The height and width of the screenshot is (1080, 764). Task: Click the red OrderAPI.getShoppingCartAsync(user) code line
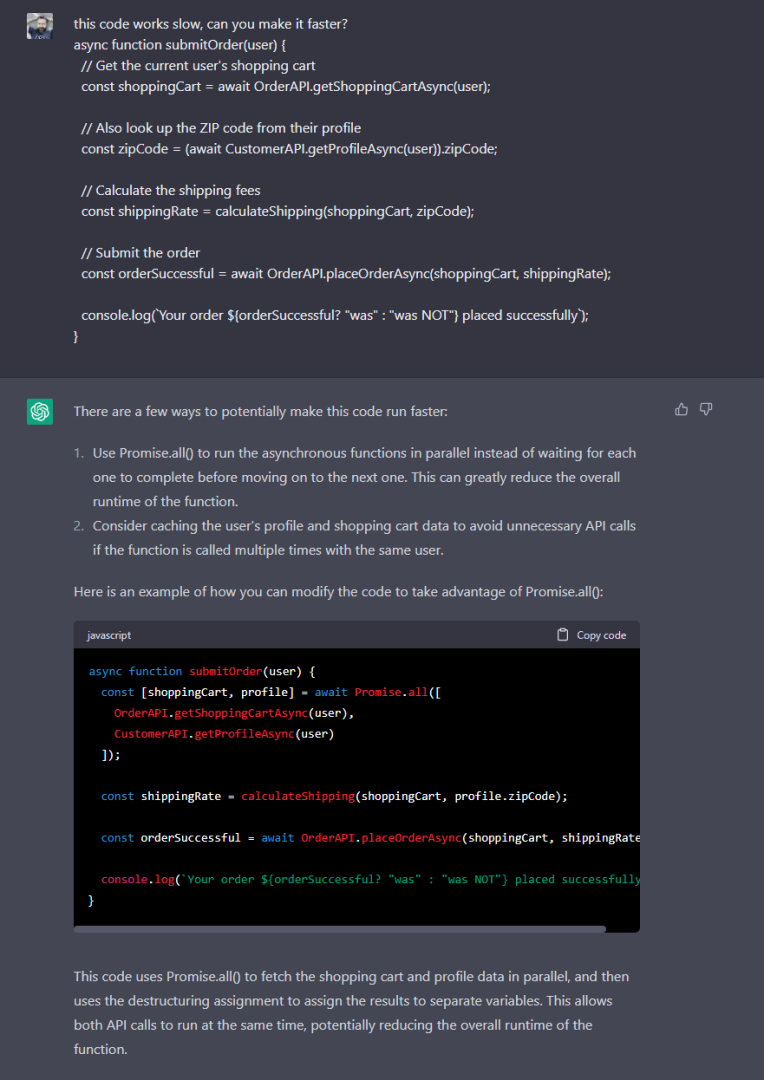pyautogui.click(x=234, y=713)
